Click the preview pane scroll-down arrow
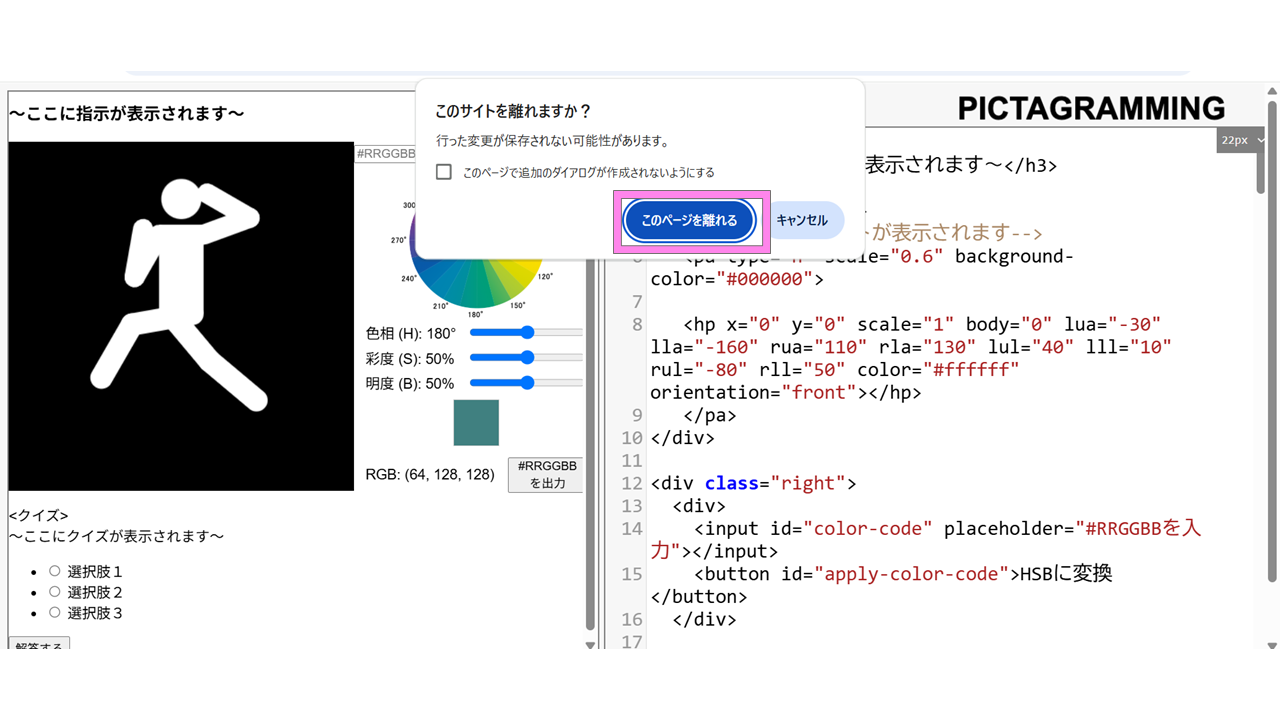The image size is (1280, 720). coord(590,644)
